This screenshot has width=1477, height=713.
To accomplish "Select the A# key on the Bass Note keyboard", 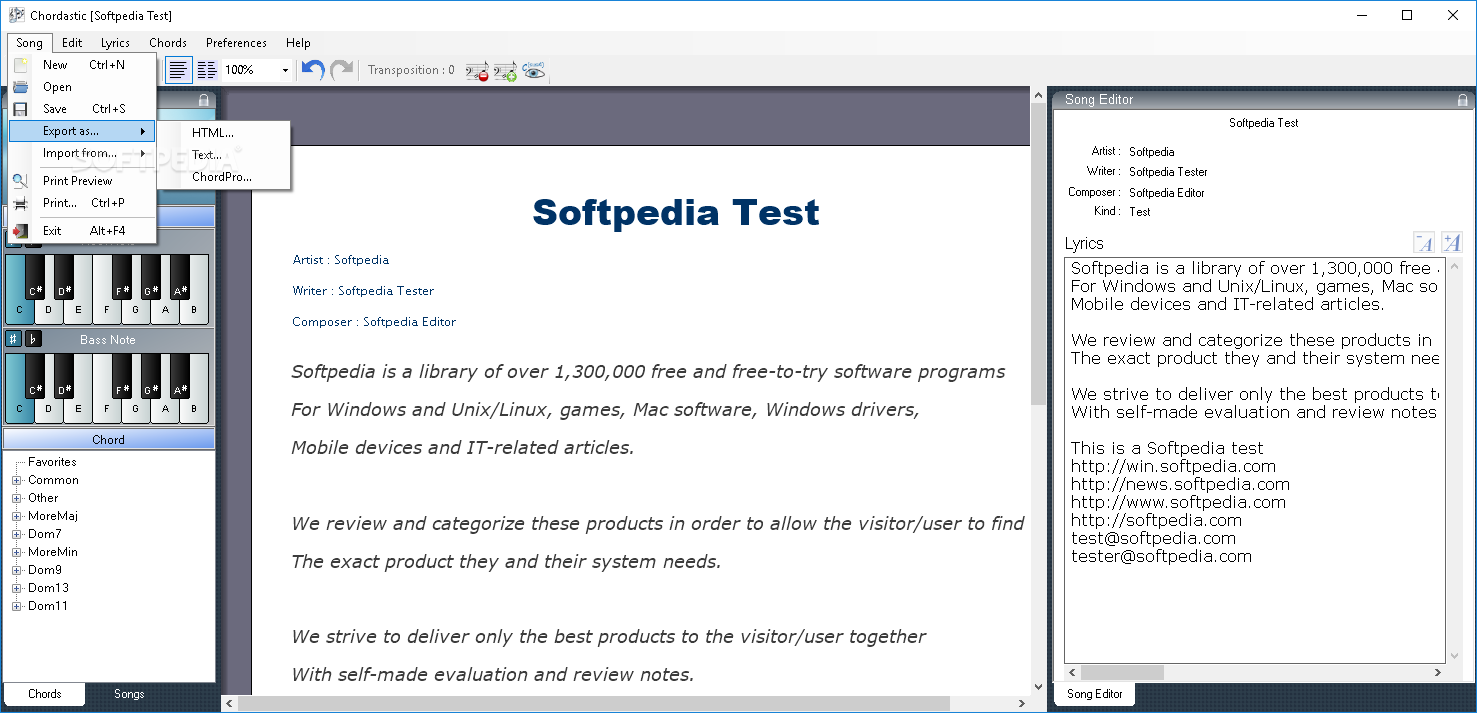I will (180, 376).
